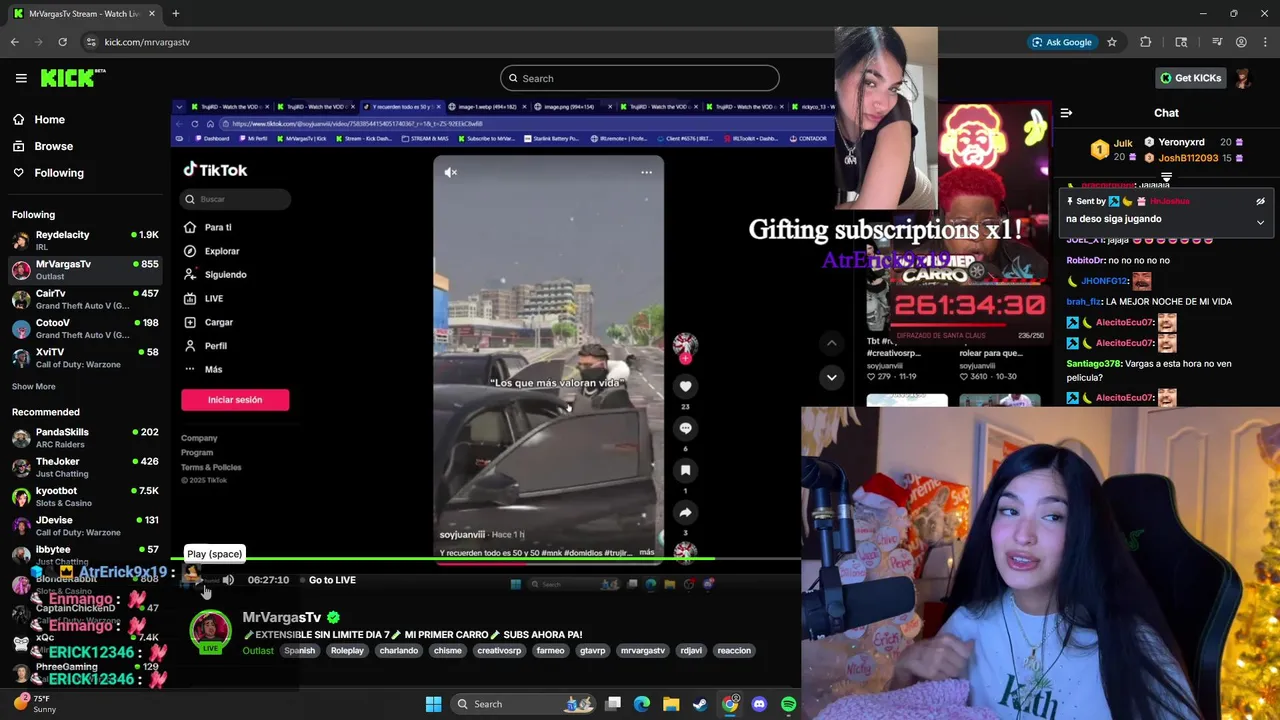This screenshot has width=1280, height=720.
Task: Open the Kick hamburger menu
Action: click(x=21, y=78)
